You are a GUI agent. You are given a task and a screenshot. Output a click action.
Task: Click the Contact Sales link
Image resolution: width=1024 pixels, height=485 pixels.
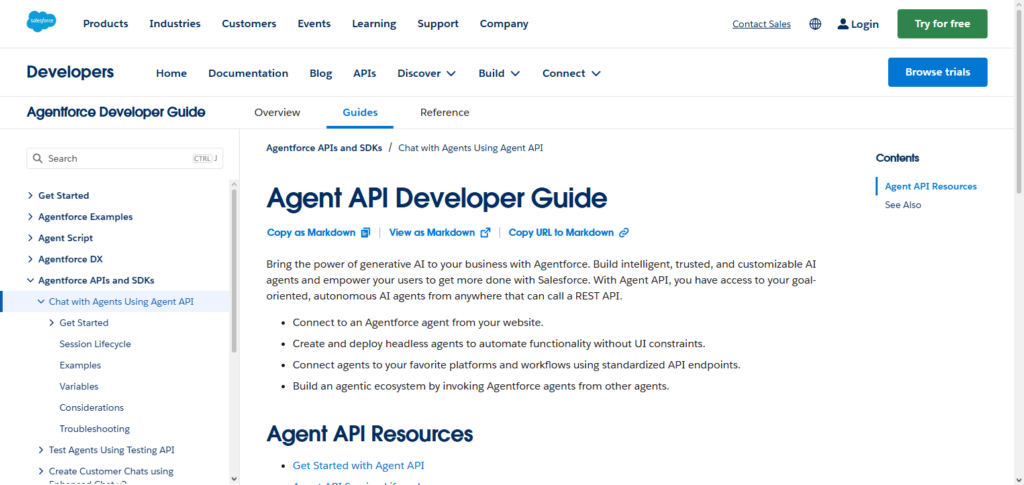coord(761,24)
